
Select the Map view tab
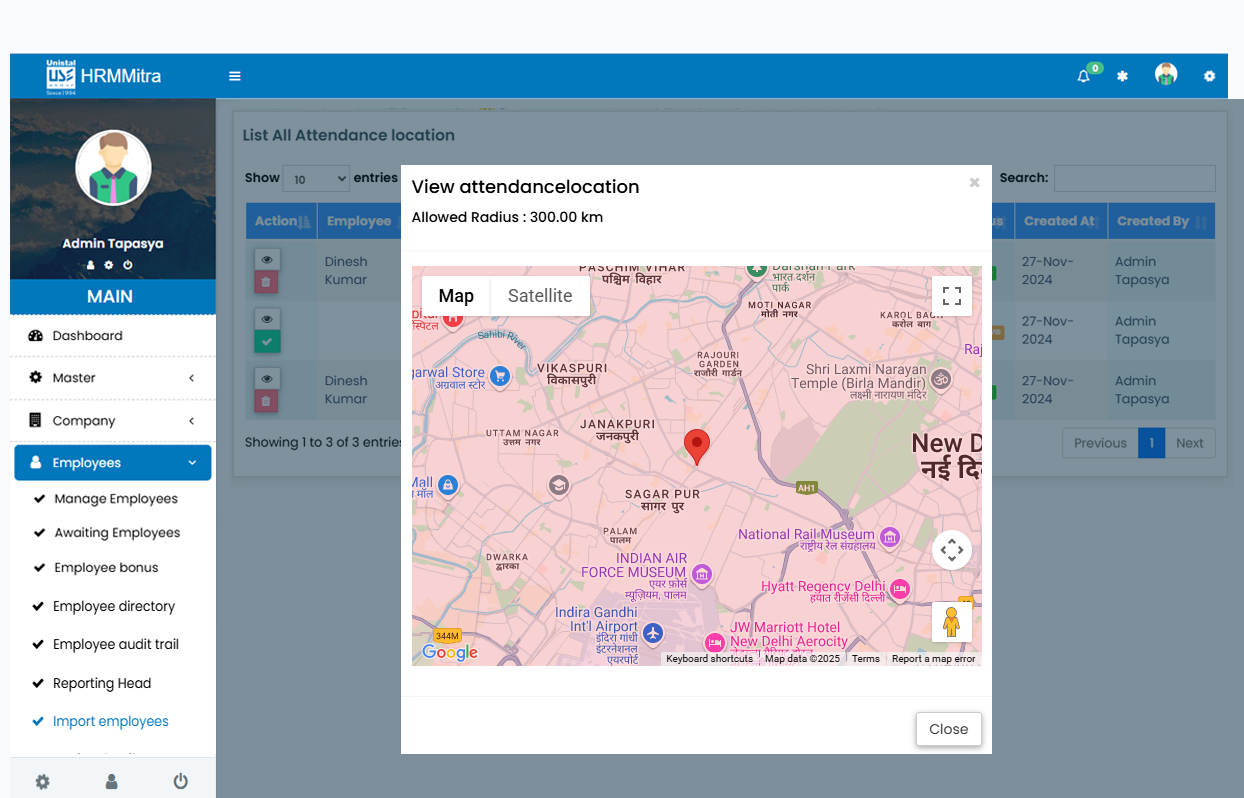pyautogui.click(x=456, y=296)
